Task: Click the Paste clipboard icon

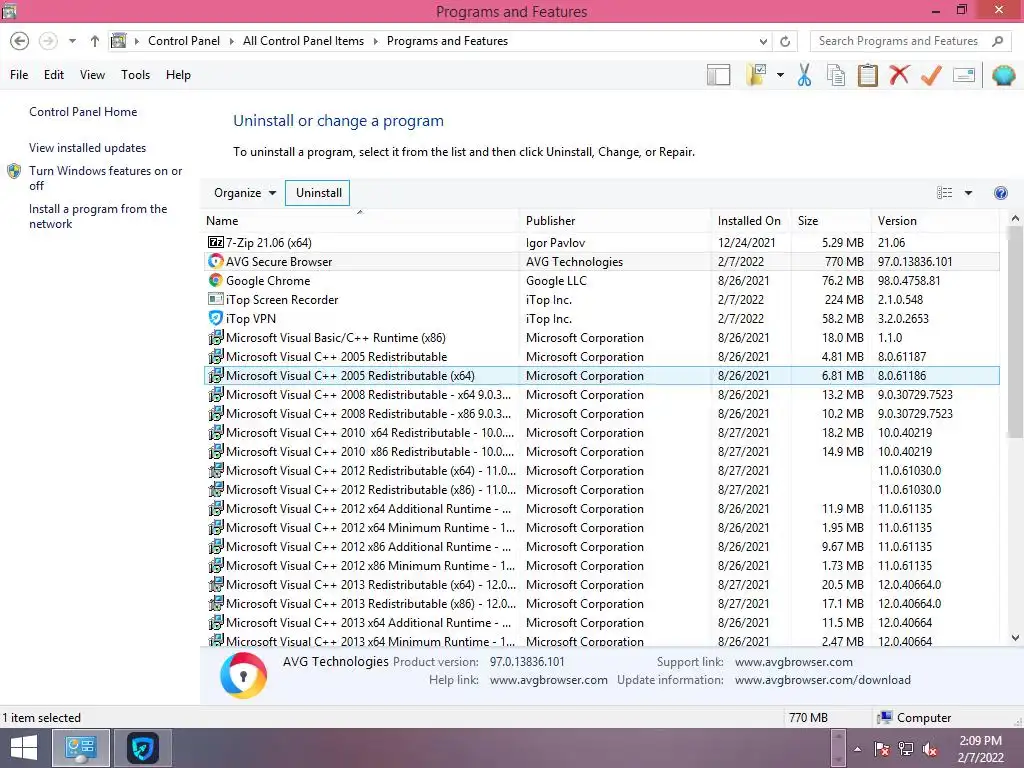Action: pyautogui.click(x=867, y=75)
